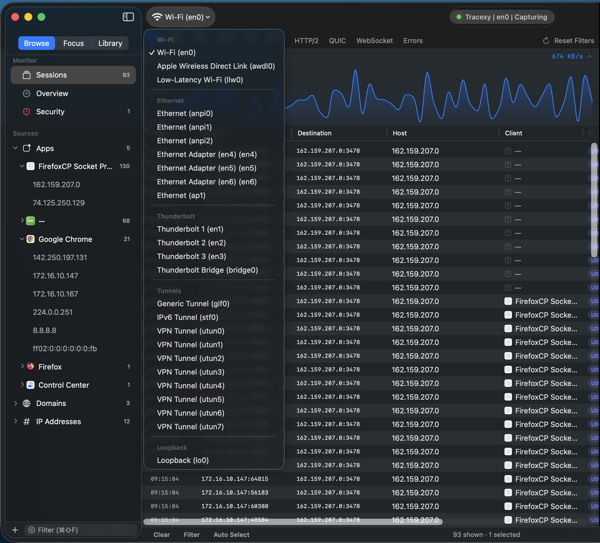Image resolution: width=600 pixels, height=543 pixels.
Task: Expand the unnamed green app node
Action: [x=22, y=221]
